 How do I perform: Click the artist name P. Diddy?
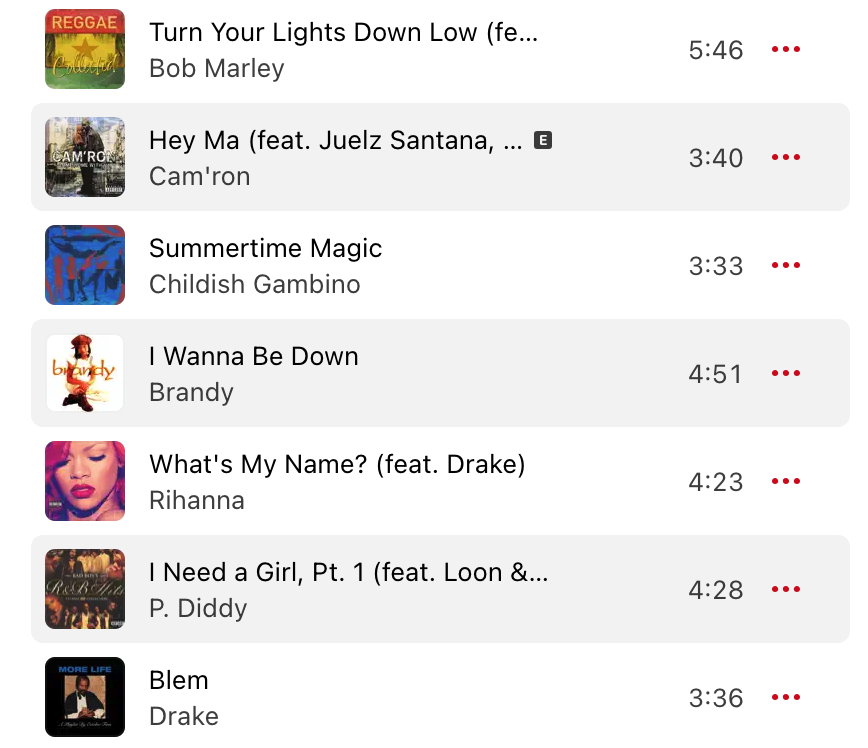[198, 608]
